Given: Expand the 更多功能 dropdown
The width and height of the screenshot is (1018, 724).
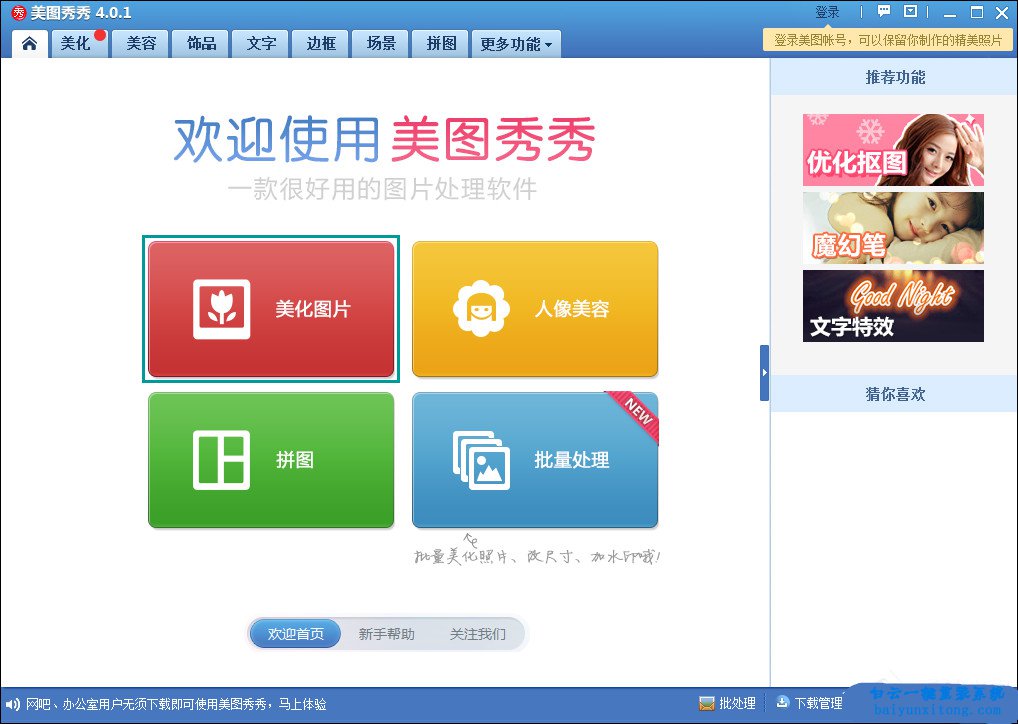Looking at the screenshot, I should pos(516,44).
